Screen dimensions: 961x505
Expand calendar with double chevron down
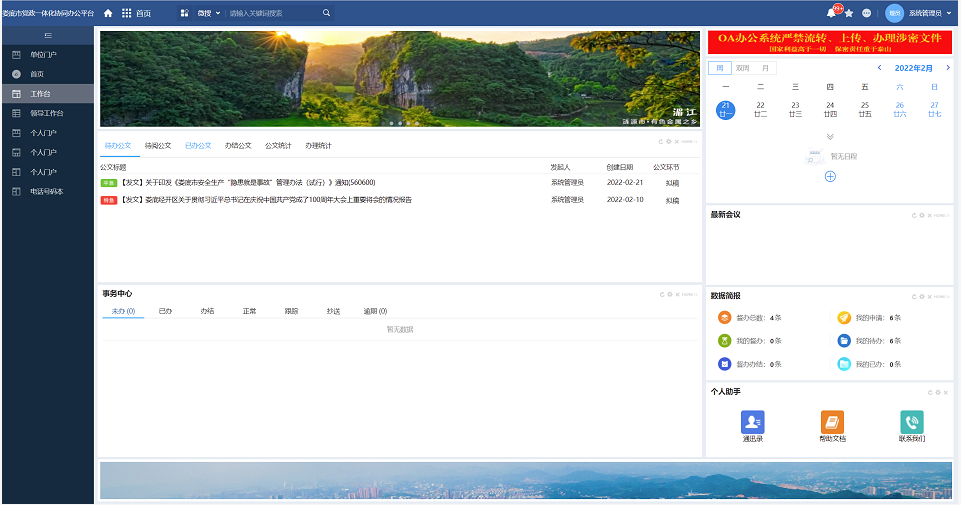pyautogui.click(x=830, y=137)
